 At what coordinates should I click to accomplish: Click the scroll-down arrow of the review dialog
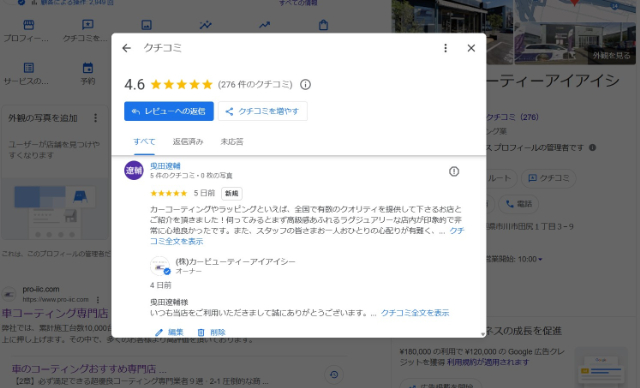[483, 334]
